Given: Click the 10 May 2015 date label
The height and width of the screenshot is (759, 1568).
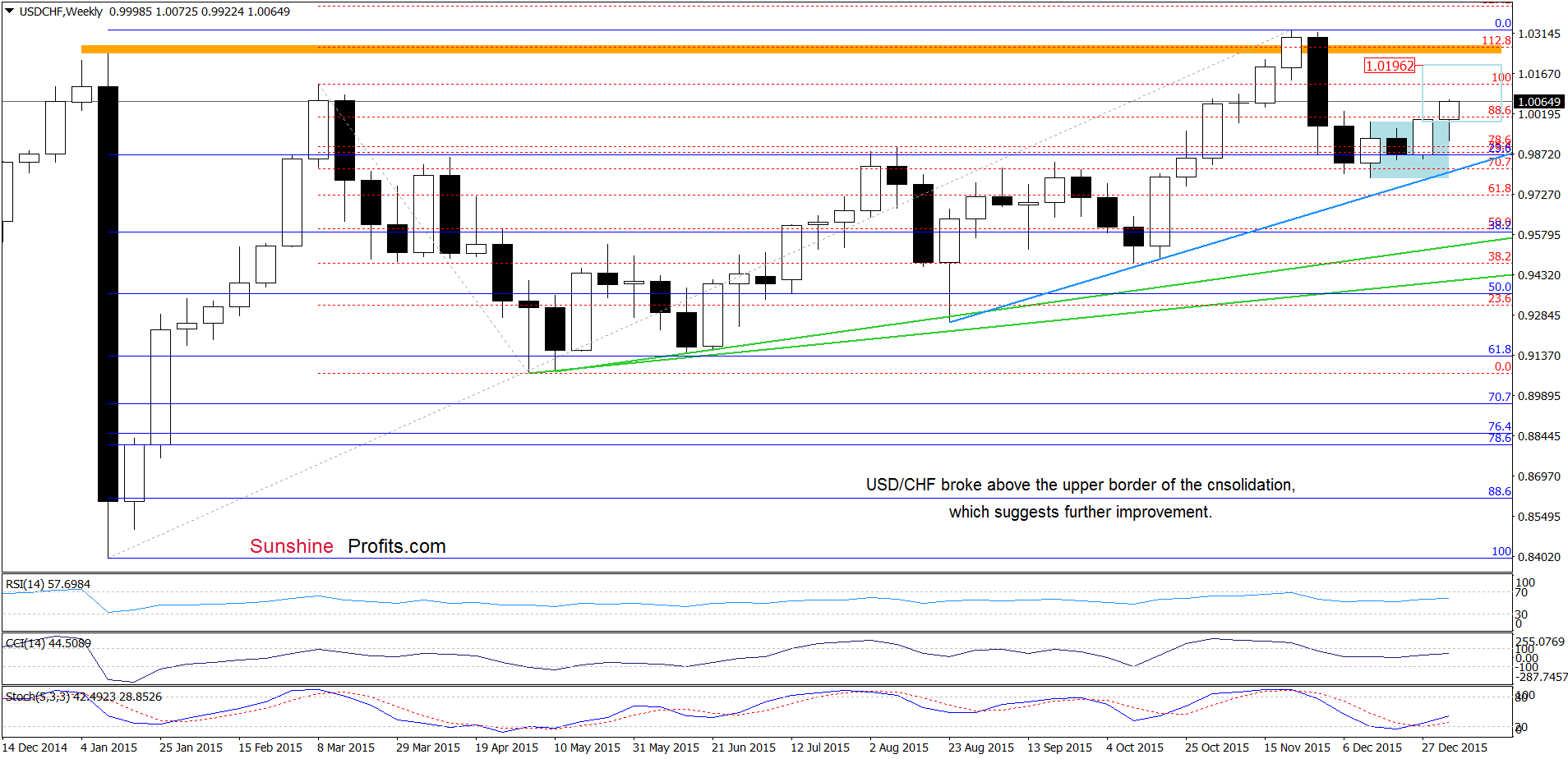Looking at the screenshot, I should (587, 747).
